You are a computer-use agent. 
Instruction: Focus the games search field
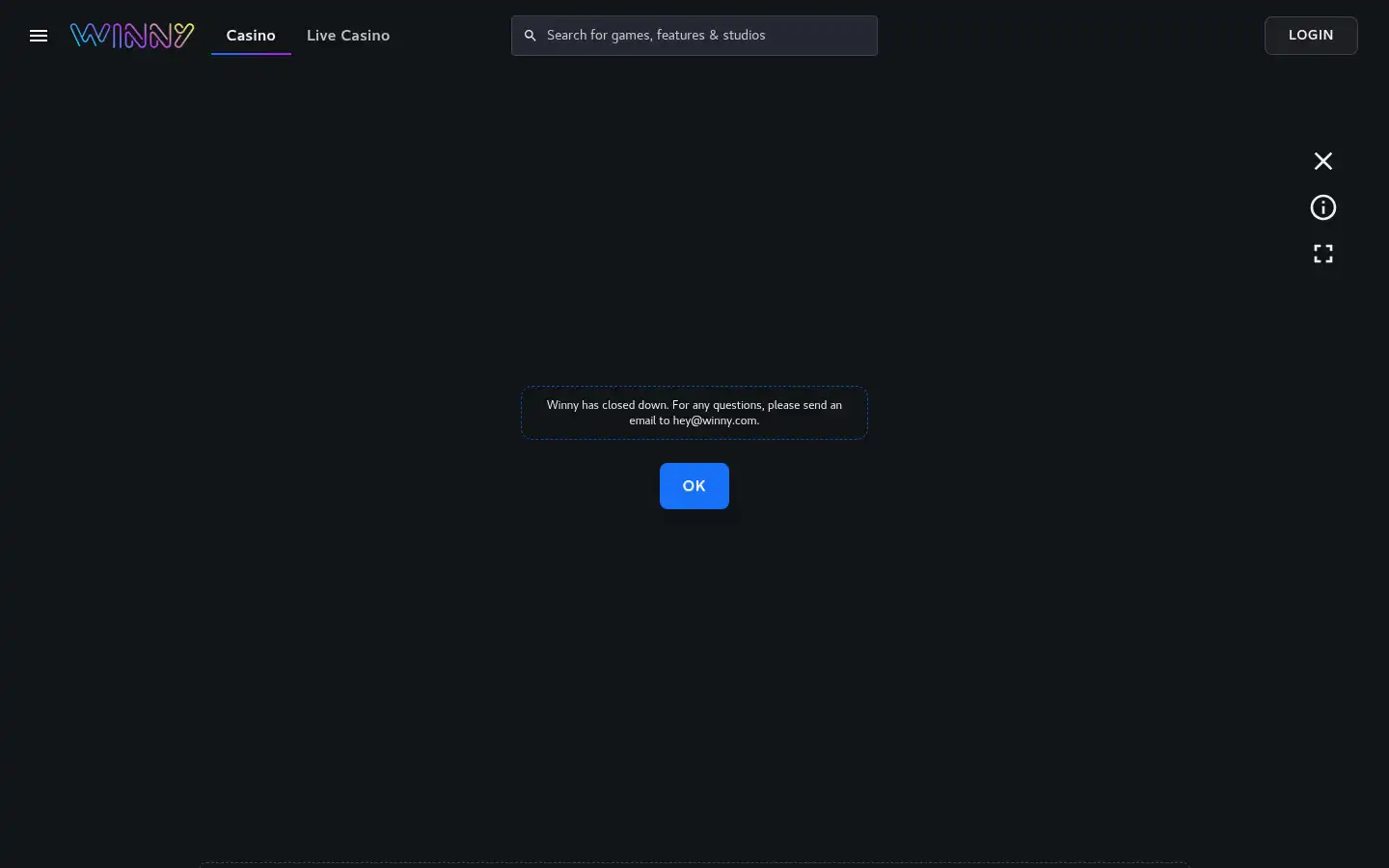click(x=694, y=36)
